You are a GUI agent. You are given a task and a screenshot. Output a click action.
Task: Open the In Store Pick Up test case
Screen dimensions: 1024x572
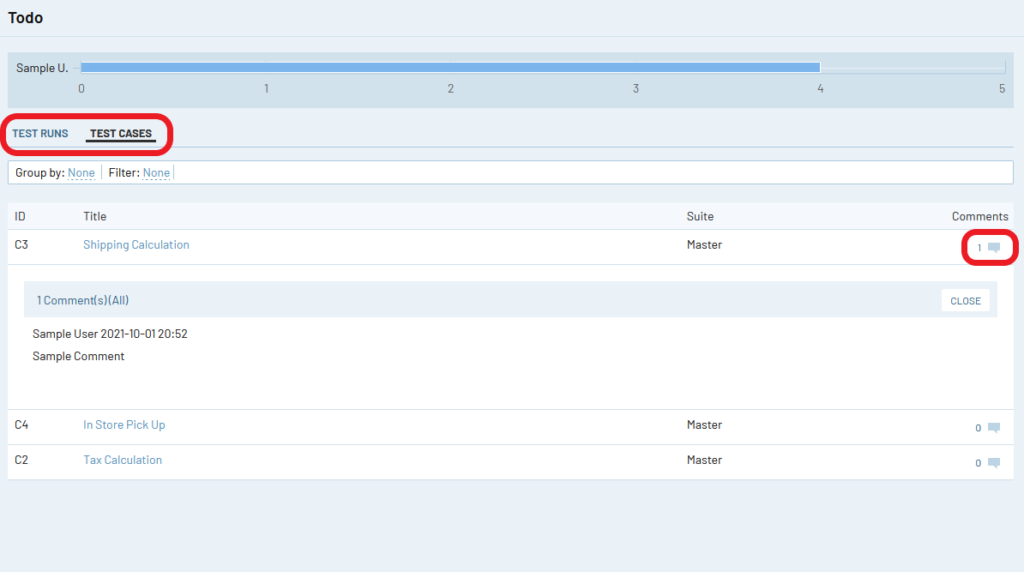pyautogui.click(x=124, y=425)
